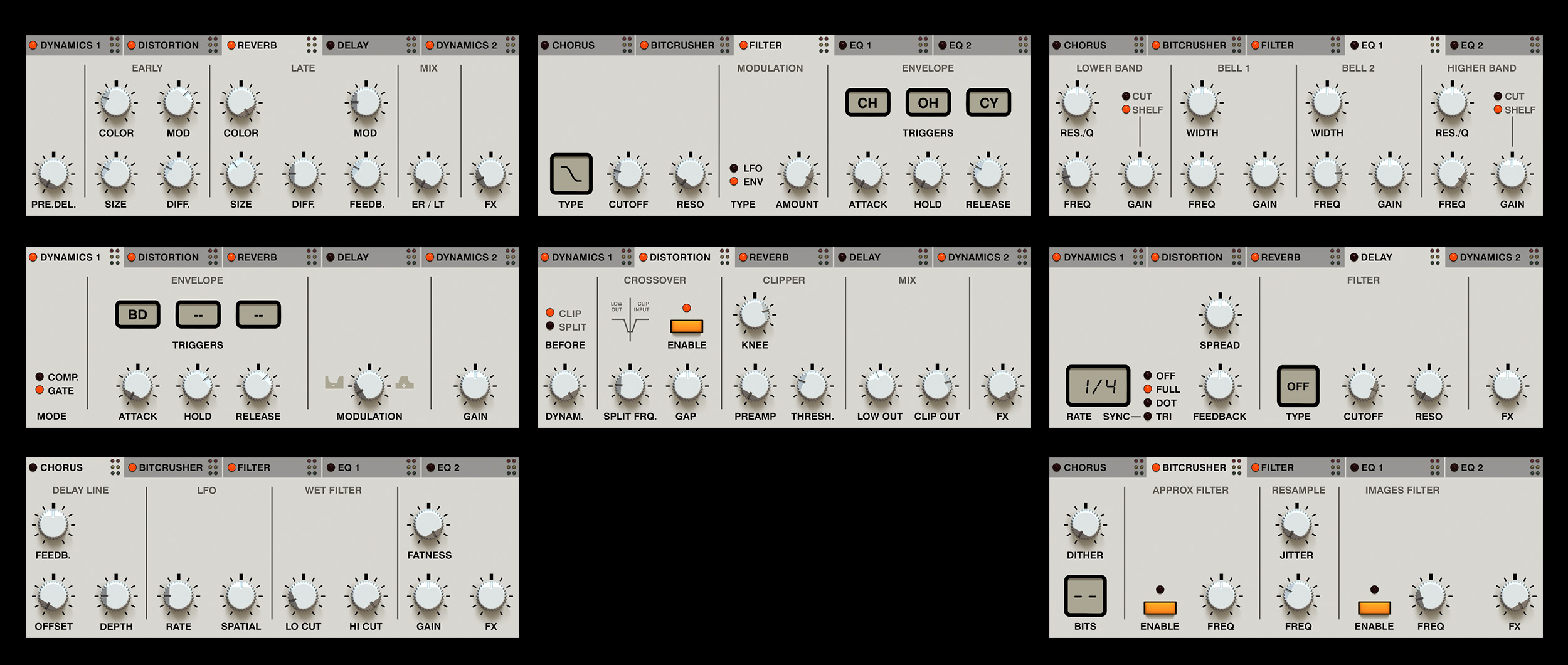This screenshot has width=1568, height=665.
Task: Click the BITS display showing dashes in Bitcrusher panel
Action: pyautogui.click(x=1085, y=596)
